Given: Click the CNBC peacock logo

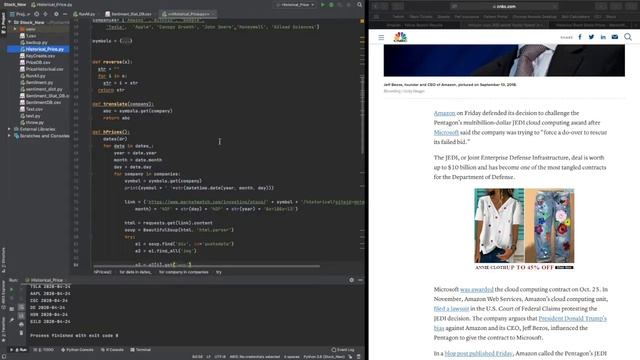Looking at the screenshot, I should (x=400, y=37).
